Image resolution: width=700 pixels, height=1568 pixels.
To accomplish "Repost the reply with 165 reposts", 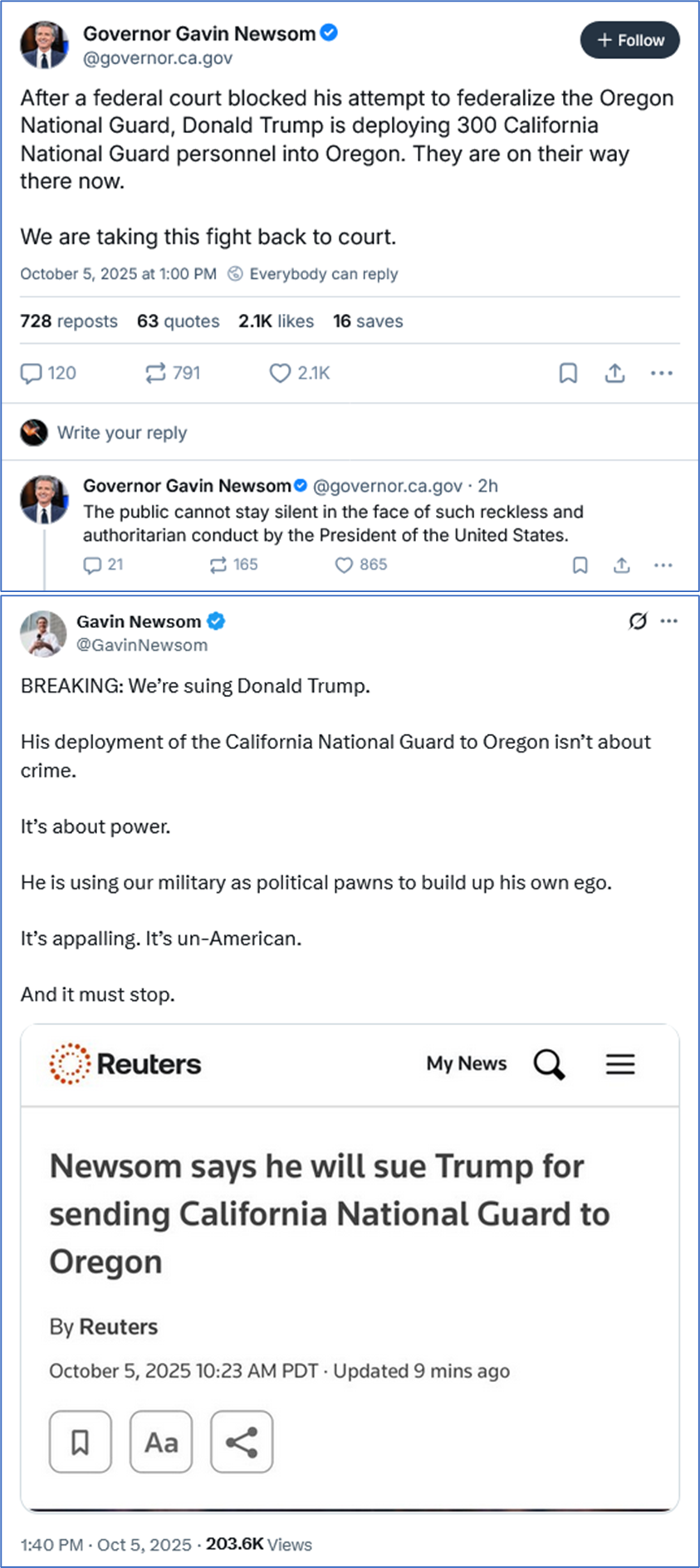I will [x=218, y=566].
